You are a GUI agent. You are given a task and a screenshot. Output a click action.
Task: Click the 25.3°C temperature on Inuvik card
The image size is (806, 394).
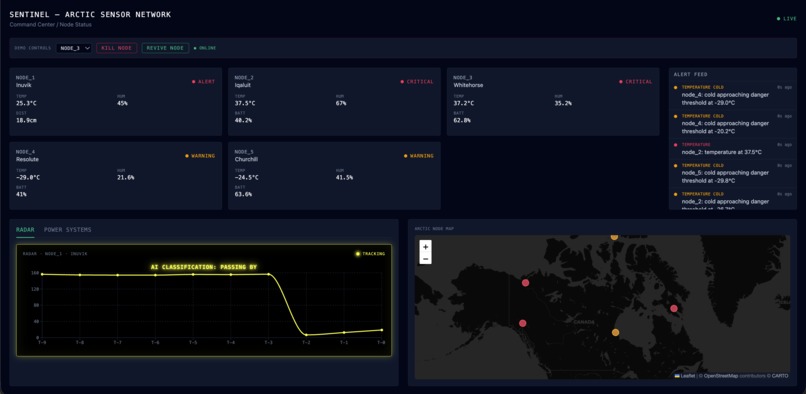point(26,103)
